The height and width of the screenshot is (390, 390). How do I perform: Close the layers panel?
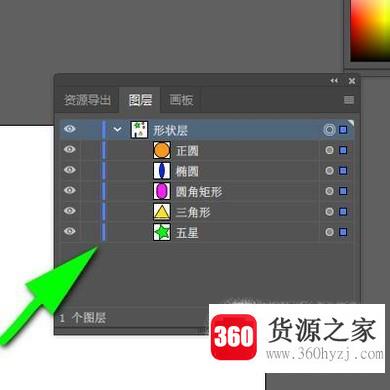tap(352, 81)
